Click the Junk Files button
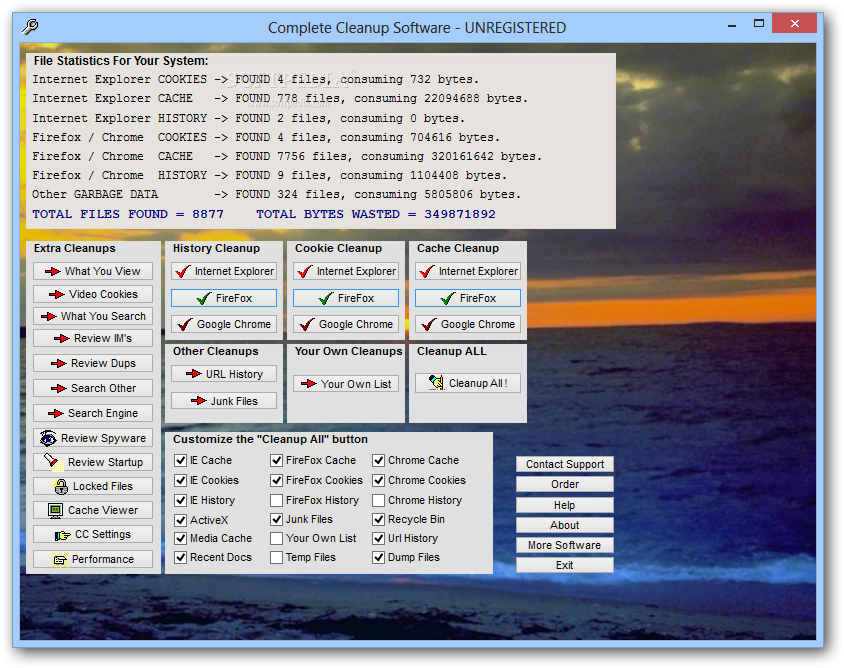 coord(224,401)
